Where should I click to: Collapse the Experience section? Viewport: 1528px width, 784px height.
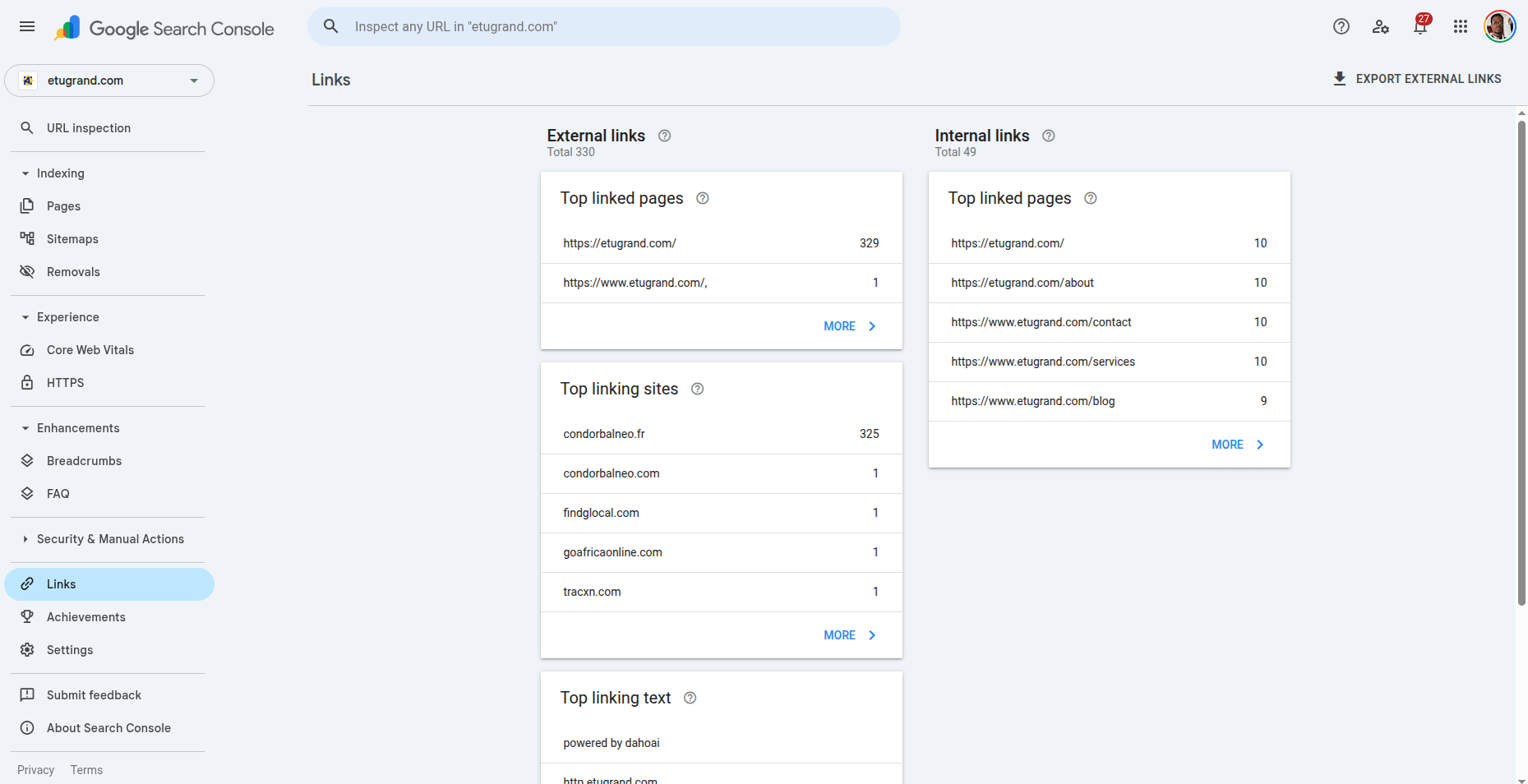coord(25,317)
